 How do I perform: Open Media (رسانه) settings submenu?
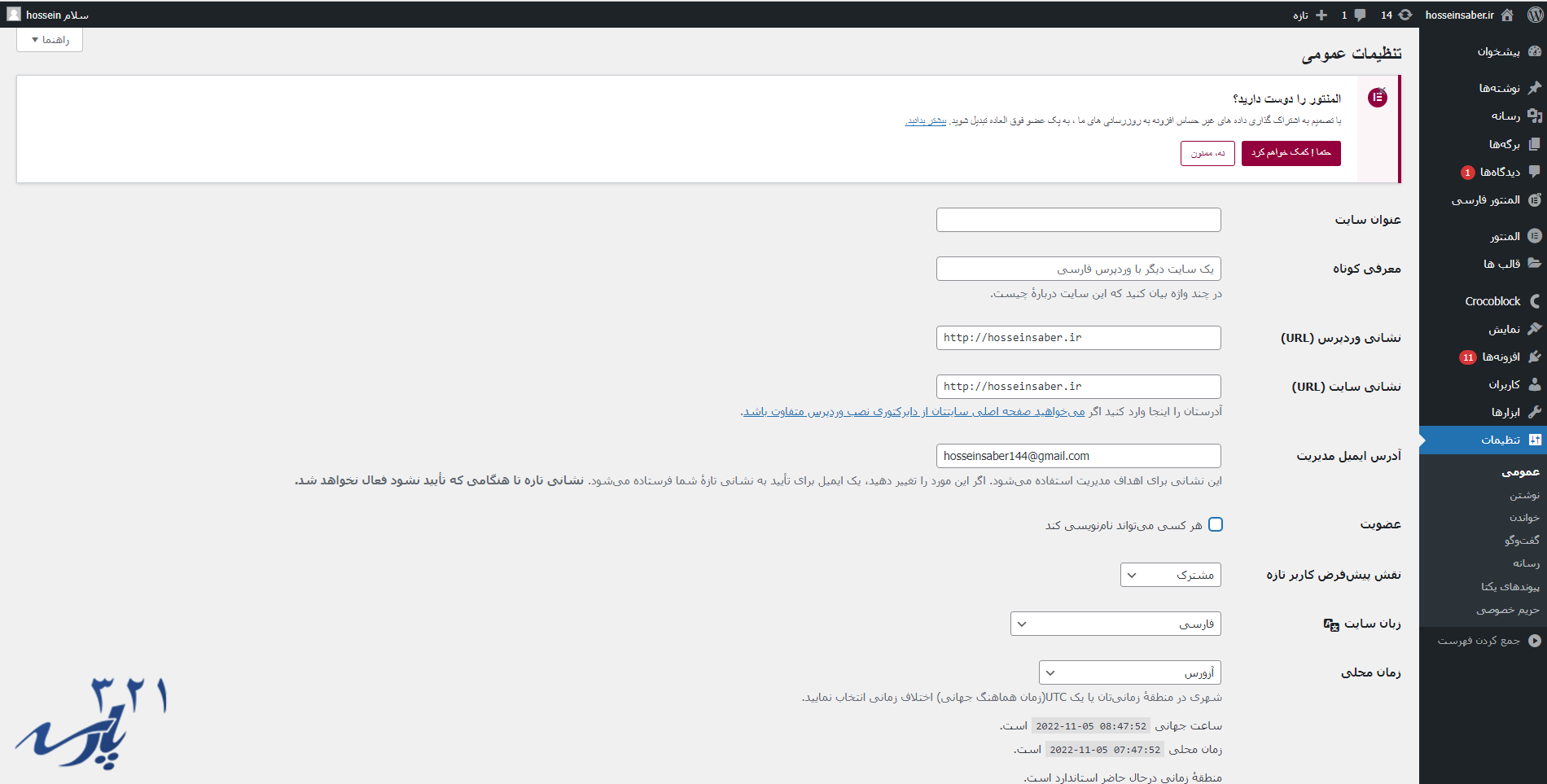click(1526, 563)
